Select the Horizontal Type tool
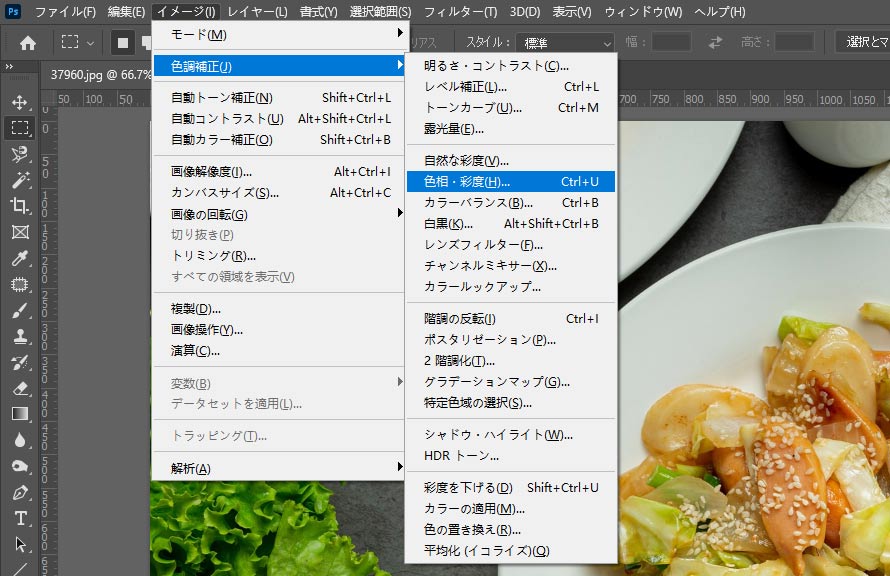This screenshot has height=576, width=890. 20,519
